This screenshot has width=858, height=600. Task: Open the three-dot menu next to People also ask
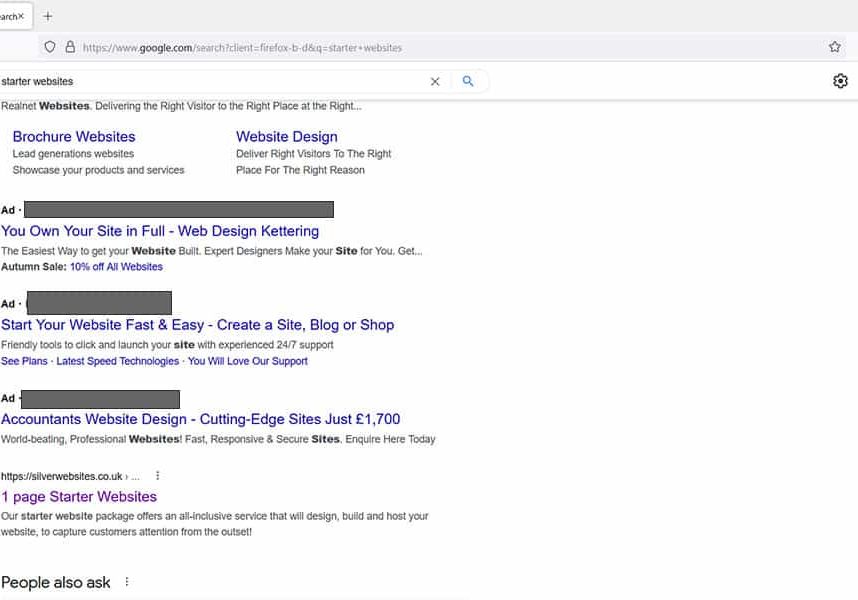126,580
